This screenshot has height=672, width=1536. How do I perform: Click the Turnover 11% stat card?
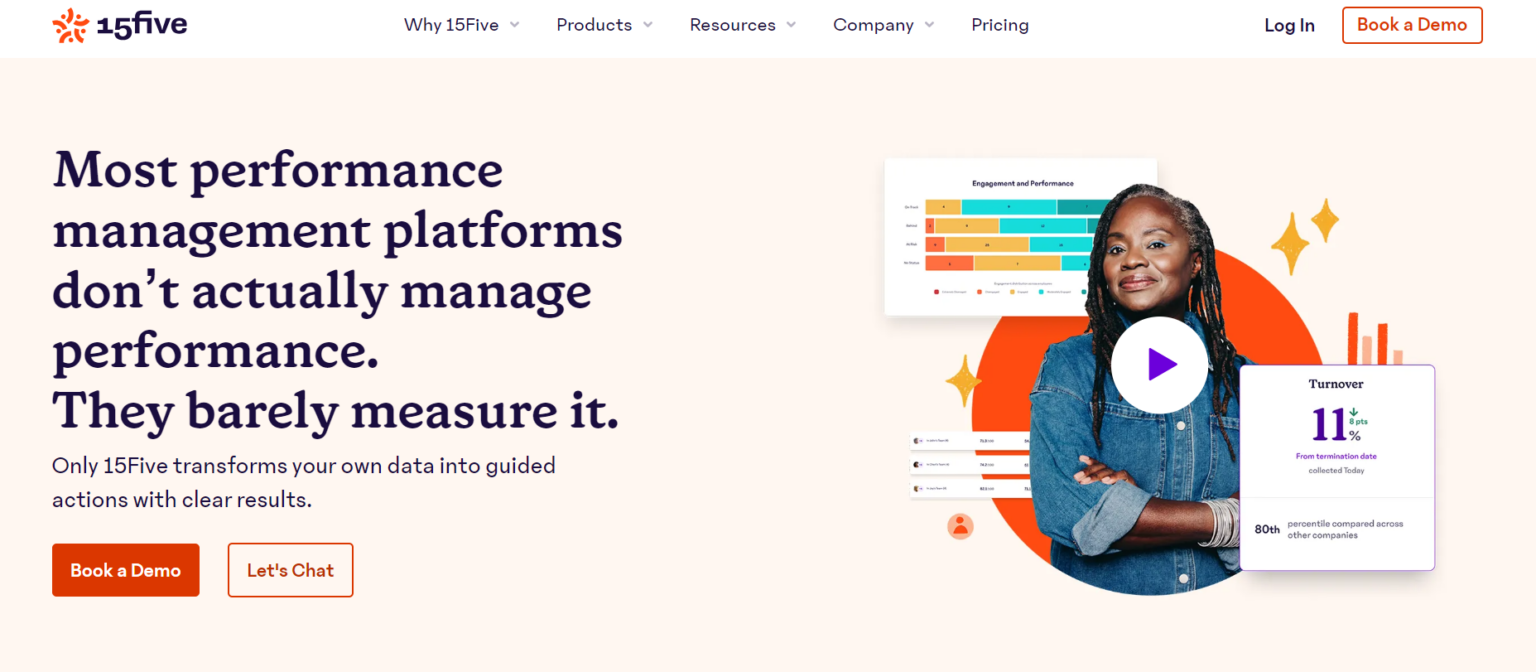[x=1336, y=468]
